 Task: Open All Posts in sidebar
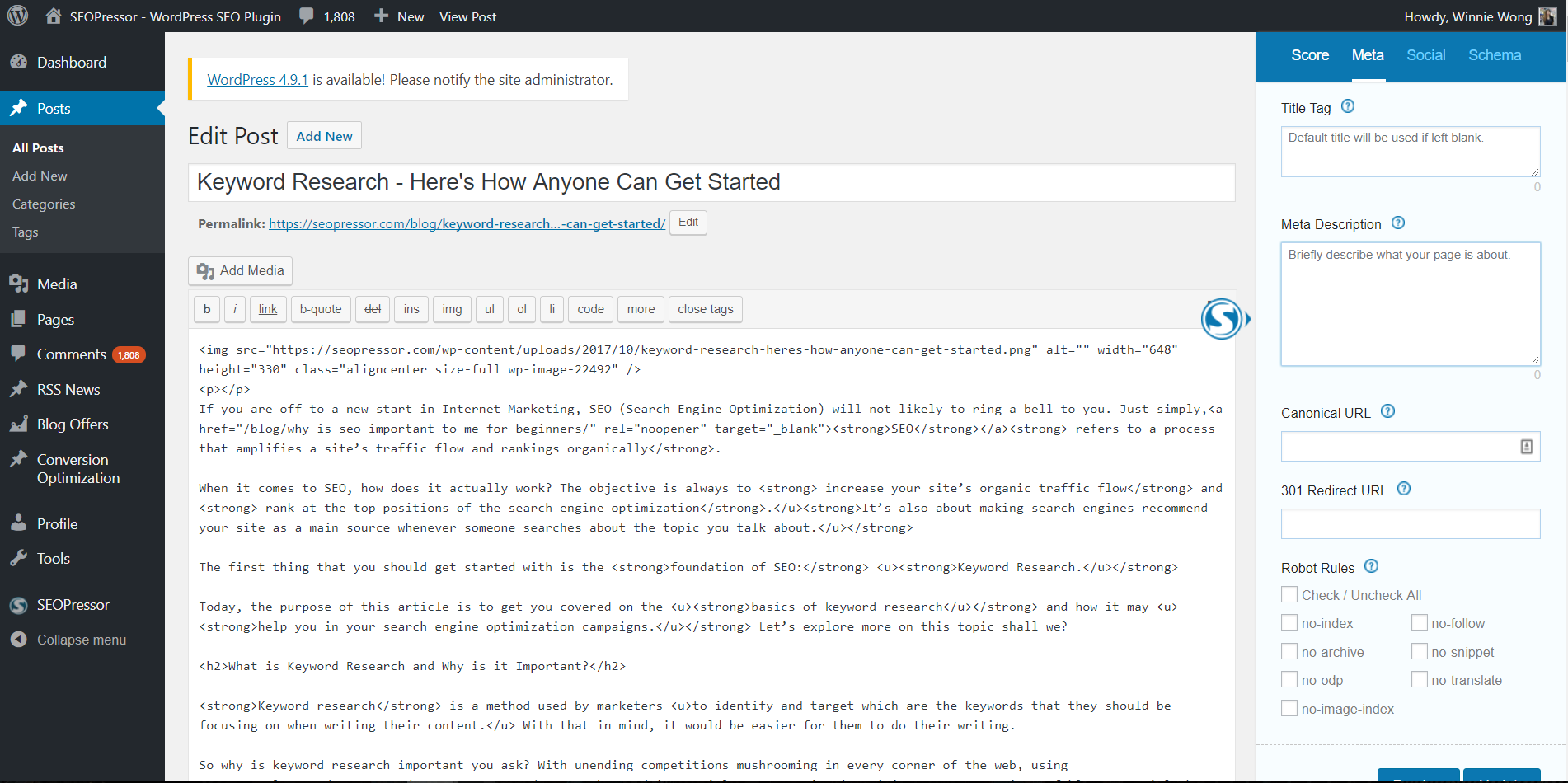click(38, 148)
